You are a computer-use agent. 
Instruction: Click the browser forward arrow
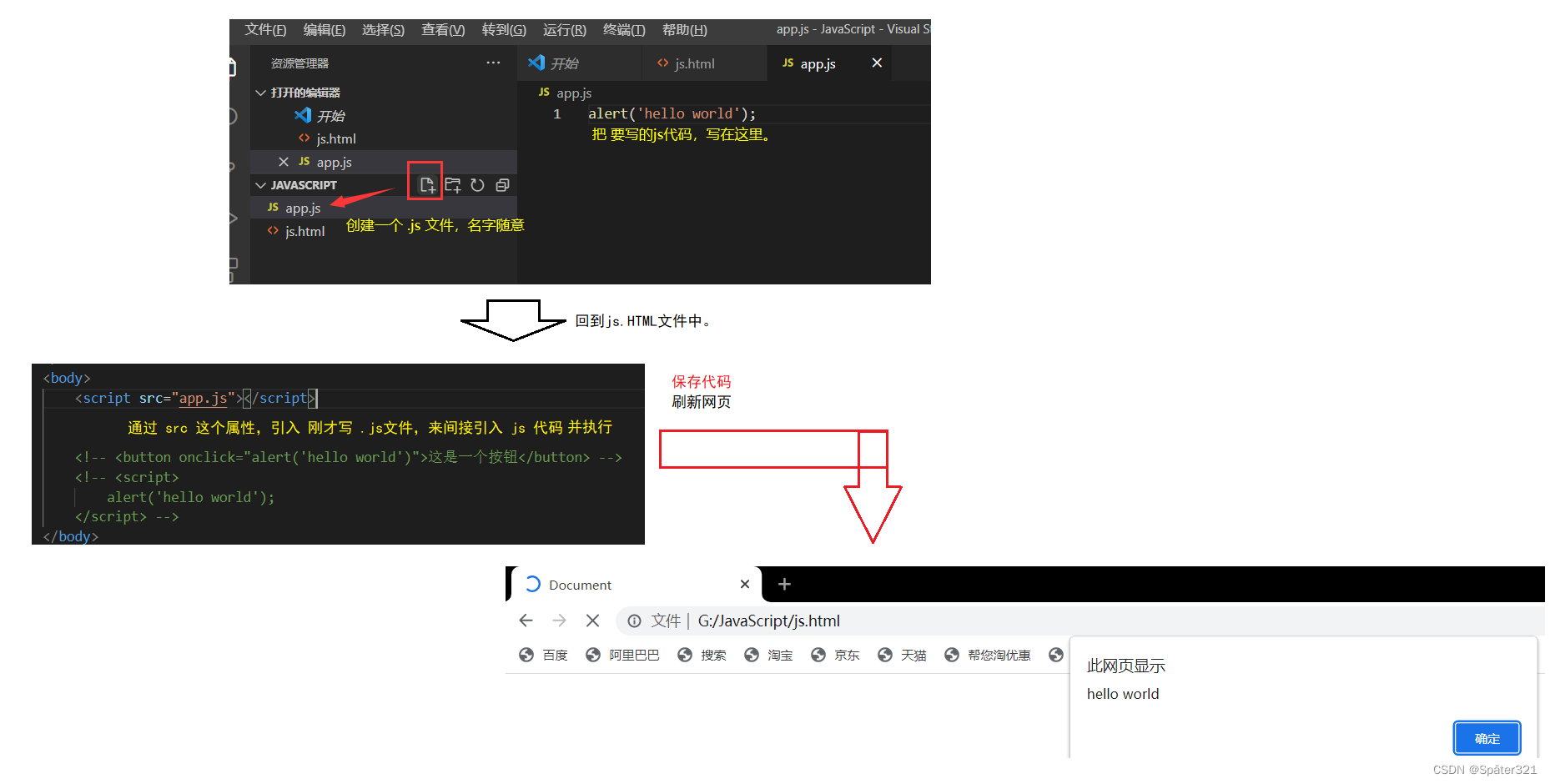click(559, 621)
